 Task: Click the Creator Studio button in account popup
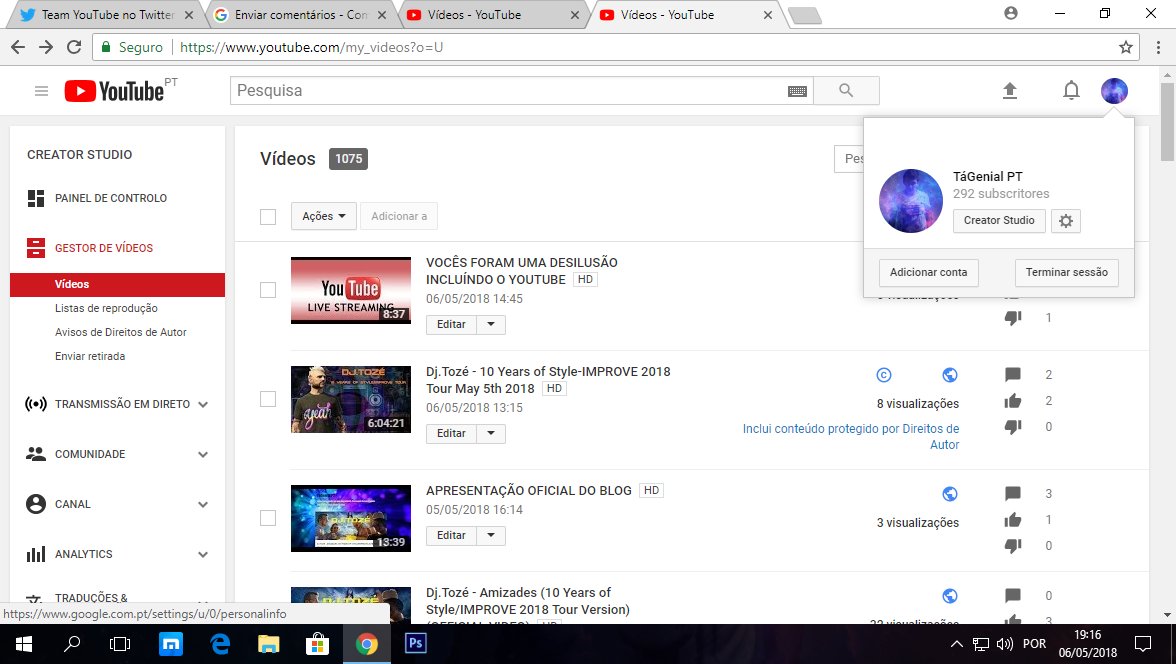tap(999, 221)
